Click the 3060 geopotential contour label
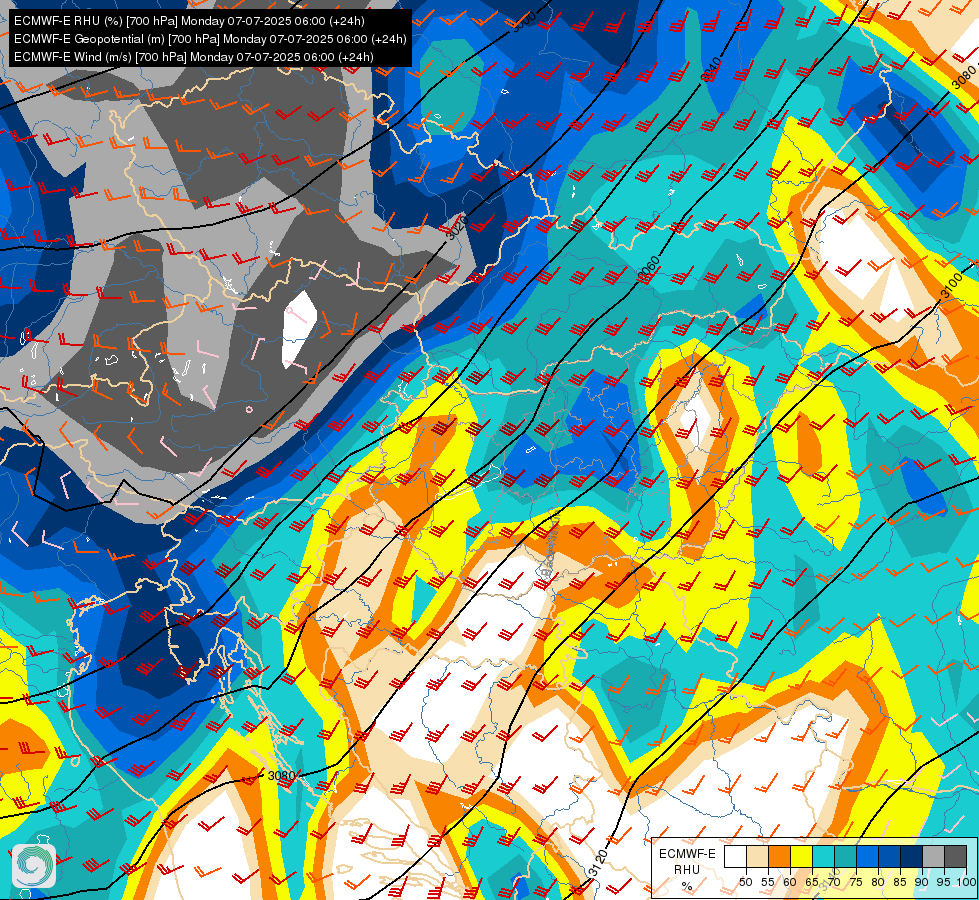Viewport: 979px width, 900px height. pos(649,269)
